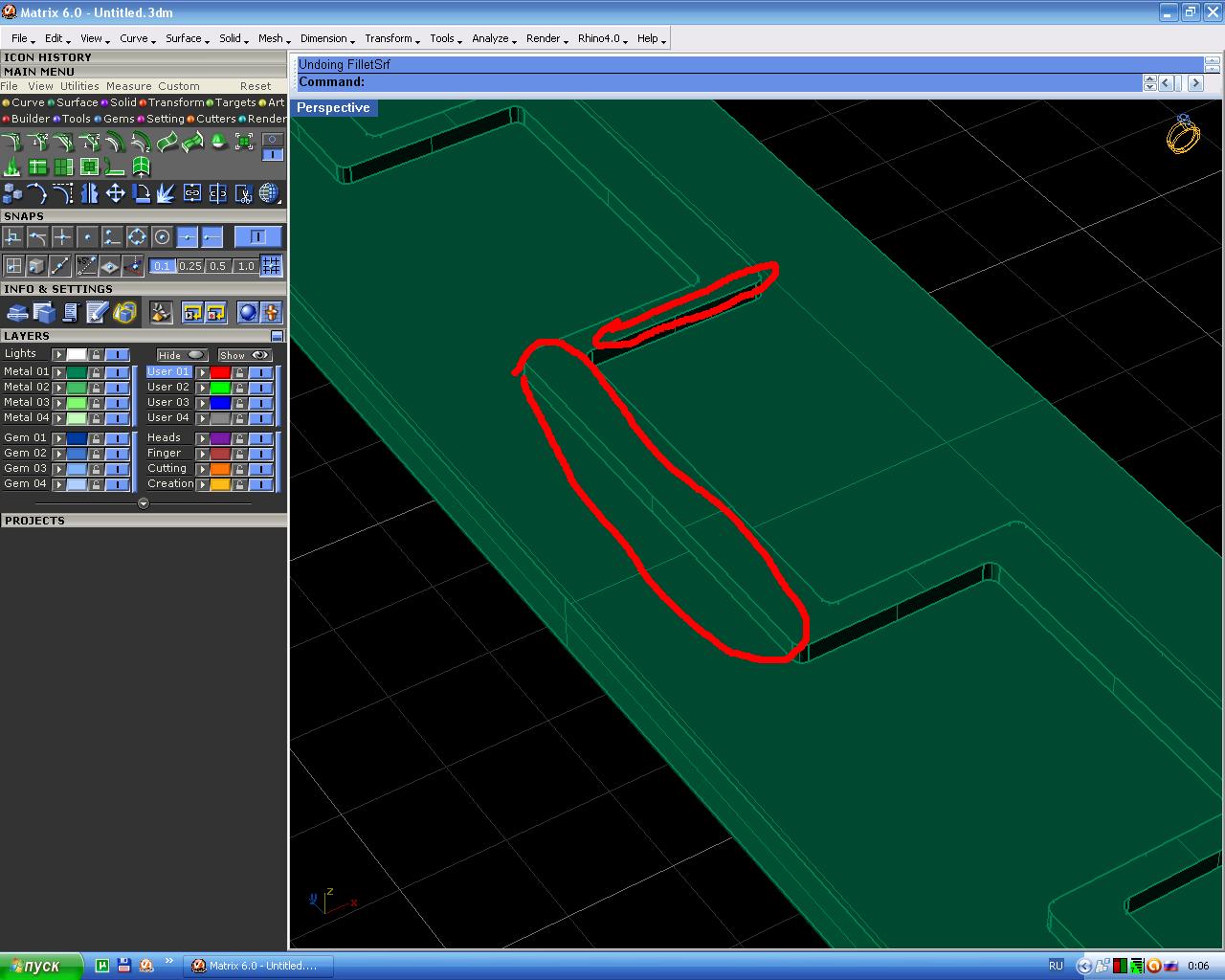1225x980 pixels.
Task: Open the Transform menu in the menu bar
Action: click(388, 38)
